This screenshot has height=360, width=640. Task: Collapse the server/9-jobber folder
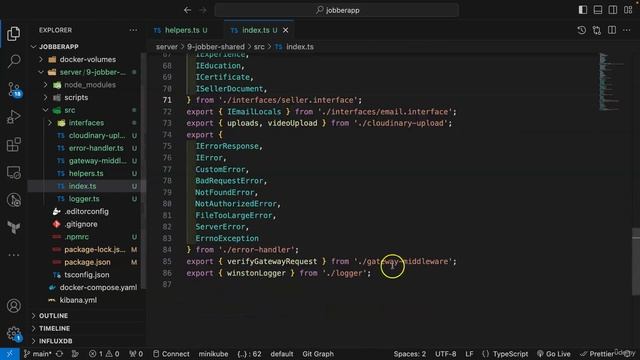(x=41, y=72)
